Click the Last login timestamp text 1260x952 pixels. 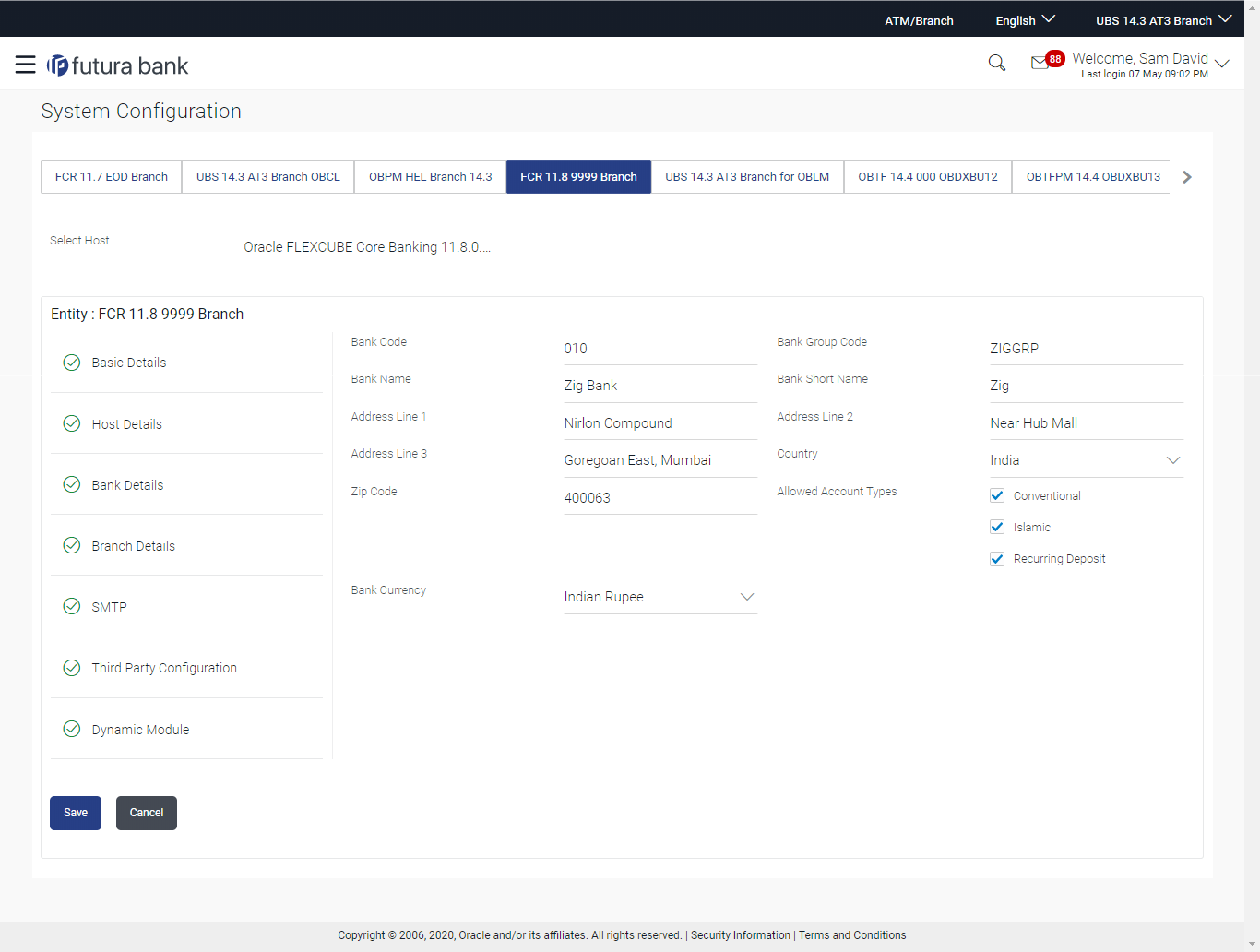(1145, 75)
